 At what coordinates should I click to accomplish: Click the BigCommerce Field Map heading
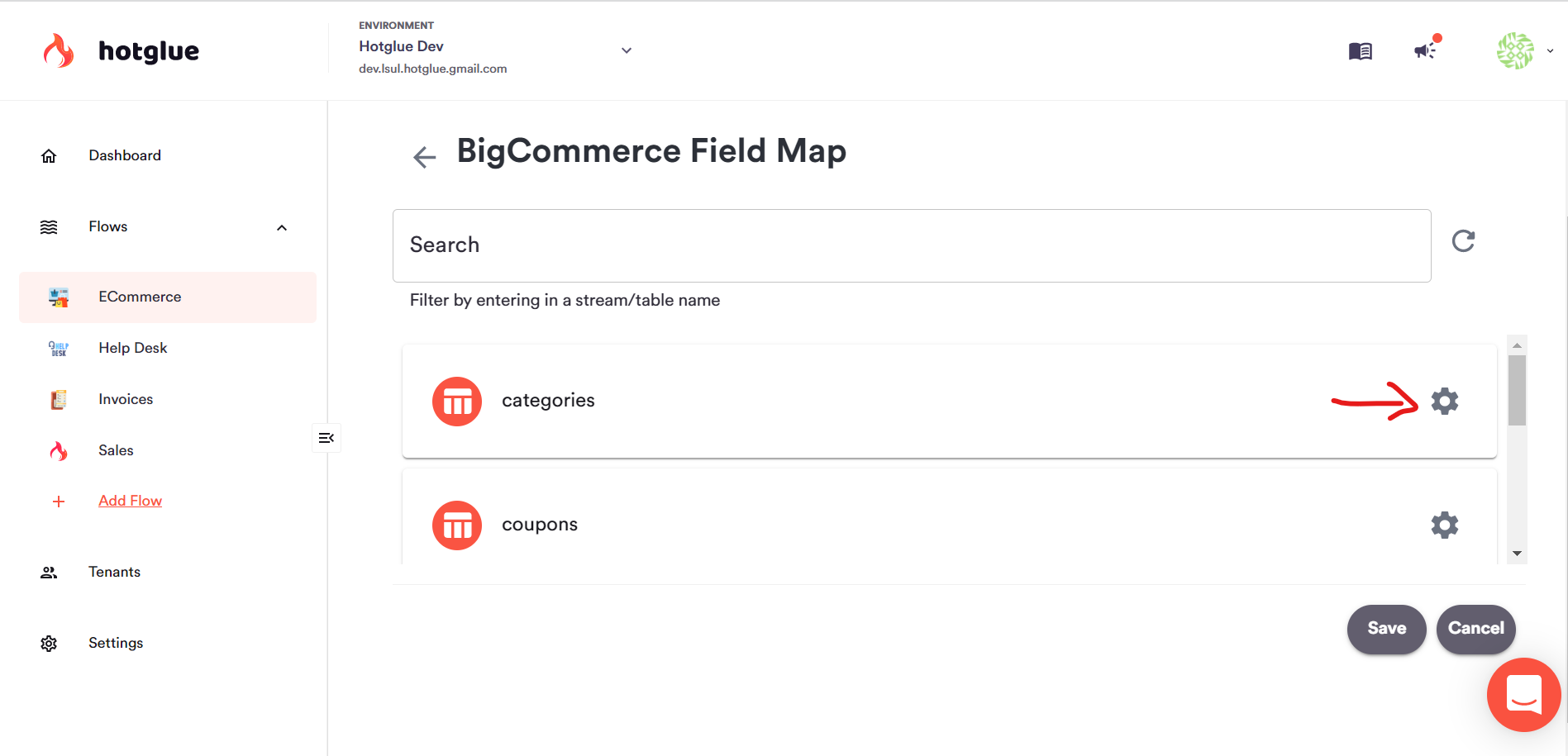pos(651,151)
